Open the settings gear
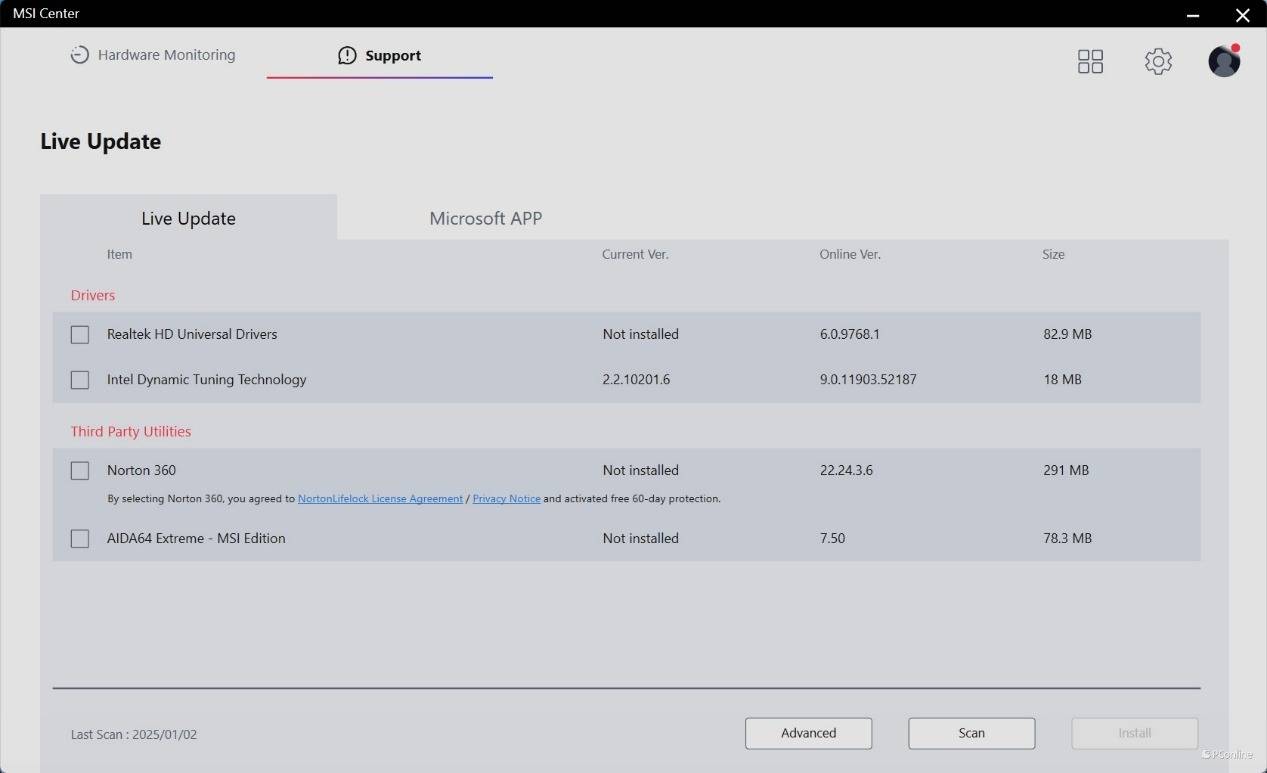 1158,61
